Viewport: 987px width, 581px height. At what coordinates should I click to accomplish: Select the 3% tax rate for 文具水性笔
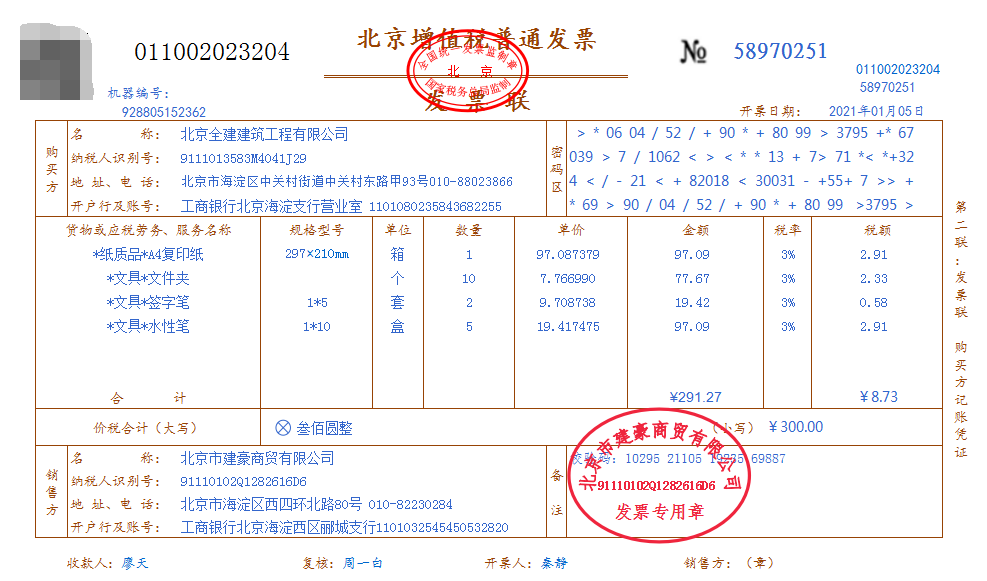[x=788, y=327]
